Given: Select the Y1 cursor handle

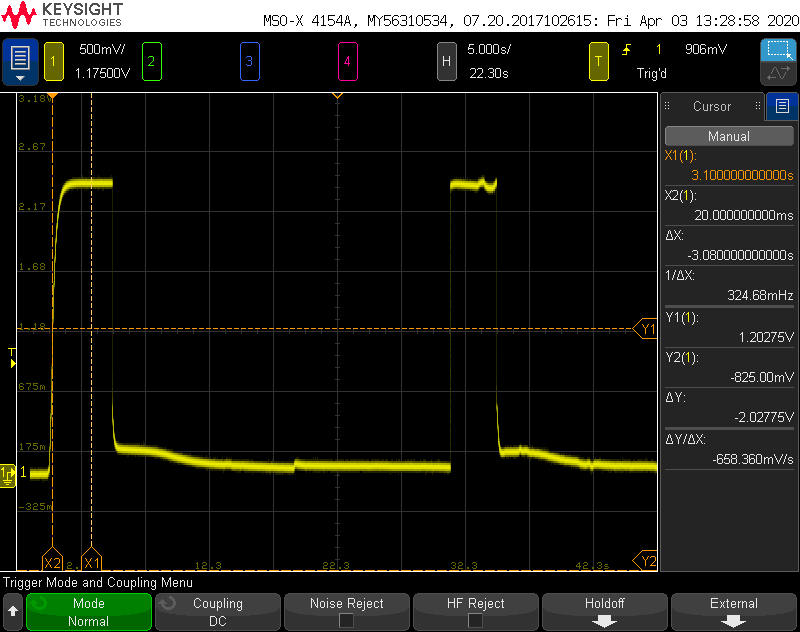Looking at the screenshot, I should point(645,329).
